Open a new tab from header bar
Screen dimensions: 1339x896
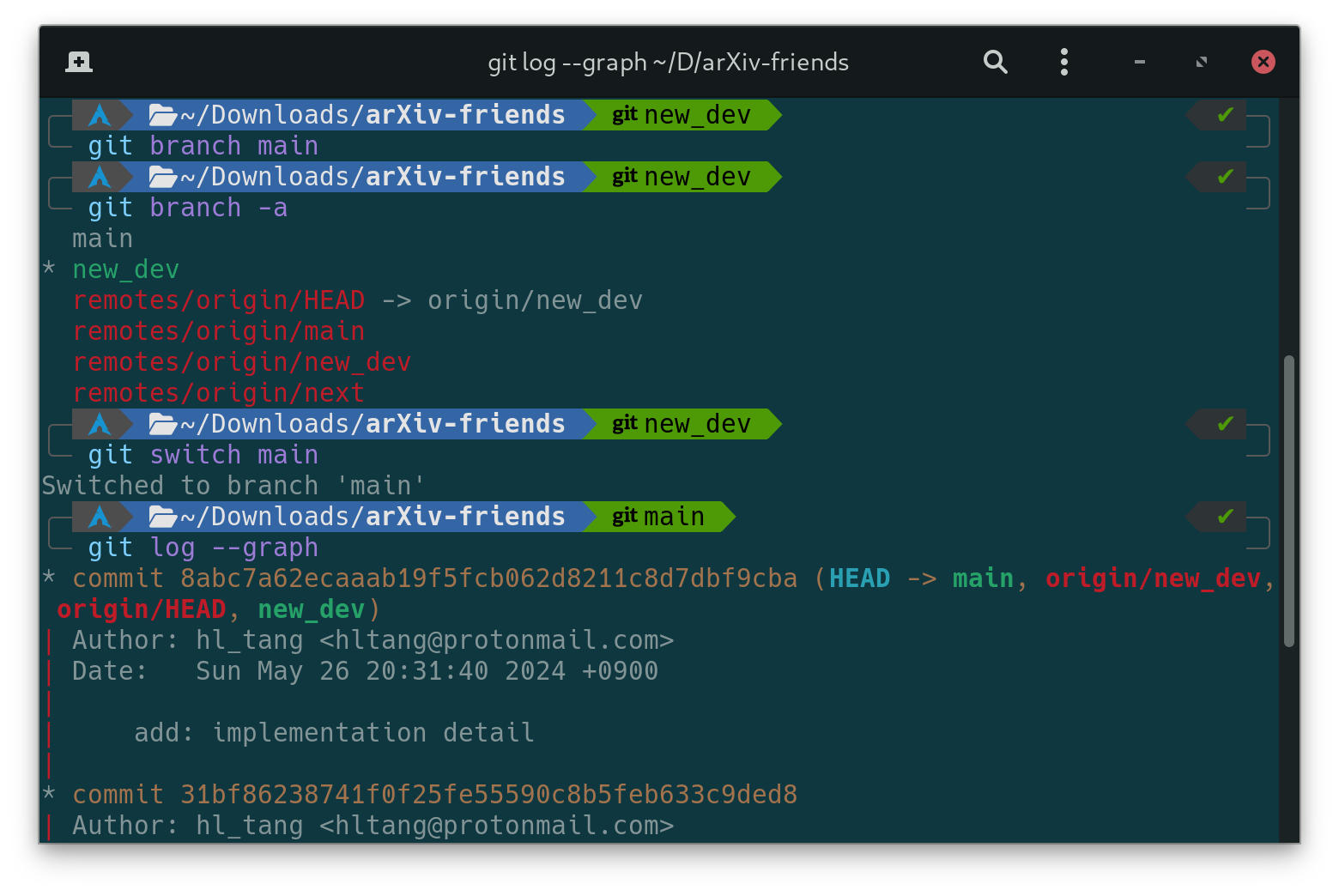tap(79, 62)
